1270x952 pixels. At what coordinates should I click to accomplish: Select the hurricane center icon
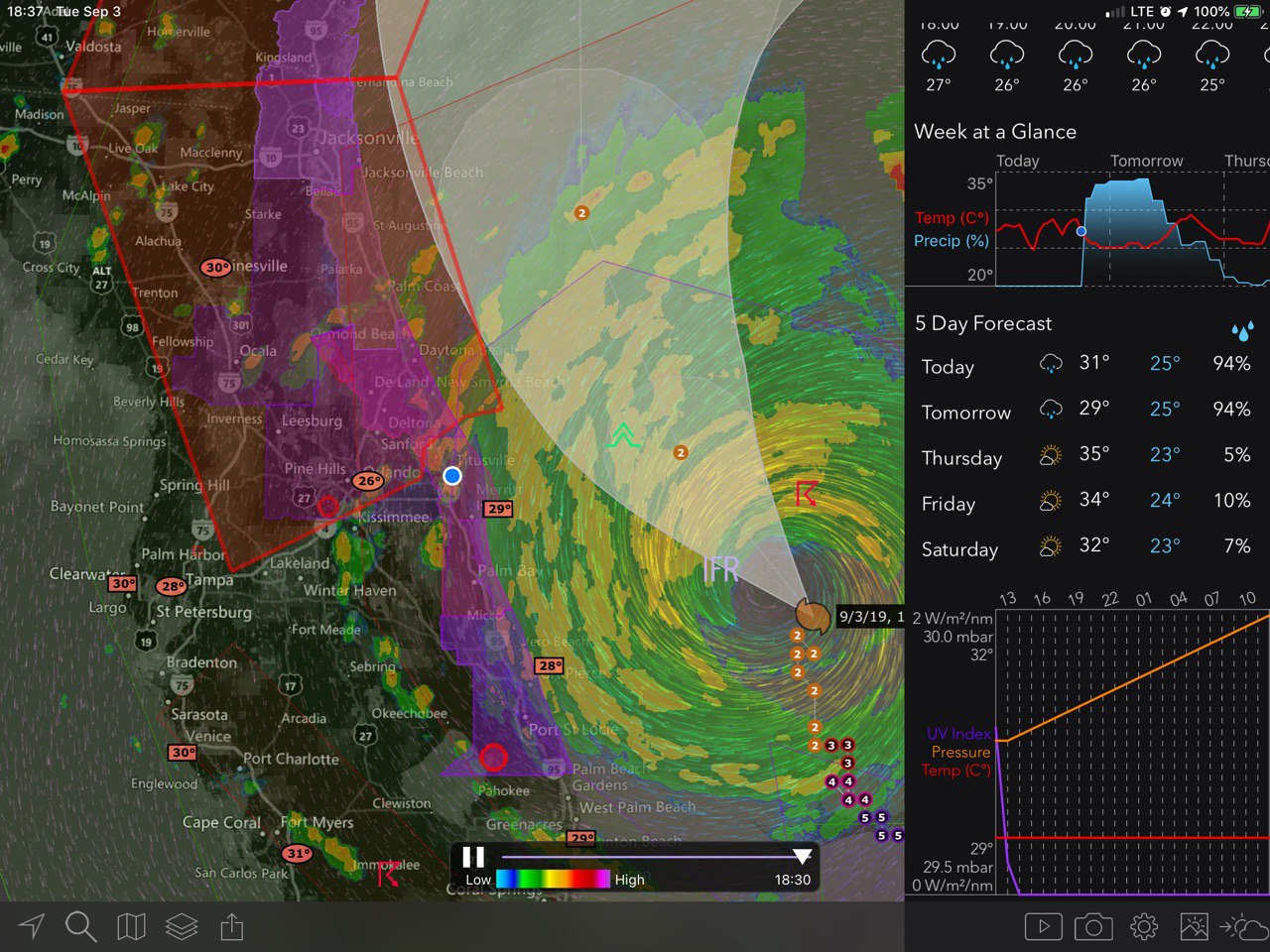coord(813,616)
